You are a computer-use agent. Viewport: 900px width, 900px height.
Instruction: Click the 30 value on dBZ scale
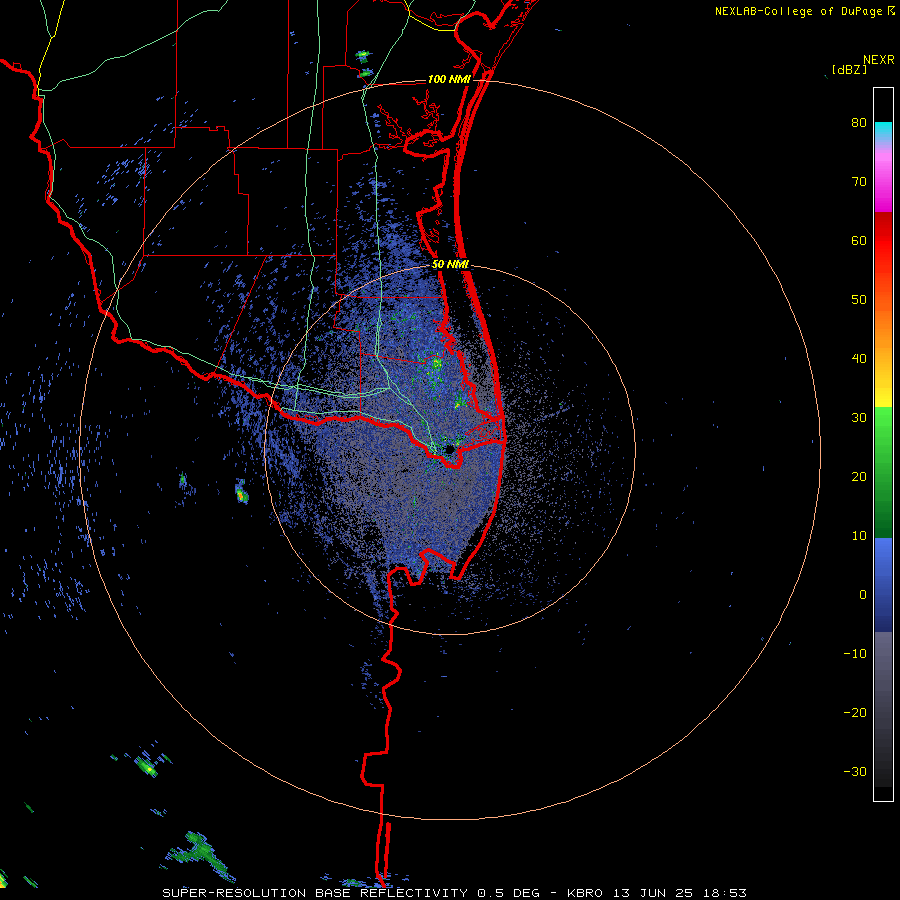coord(859,418)
